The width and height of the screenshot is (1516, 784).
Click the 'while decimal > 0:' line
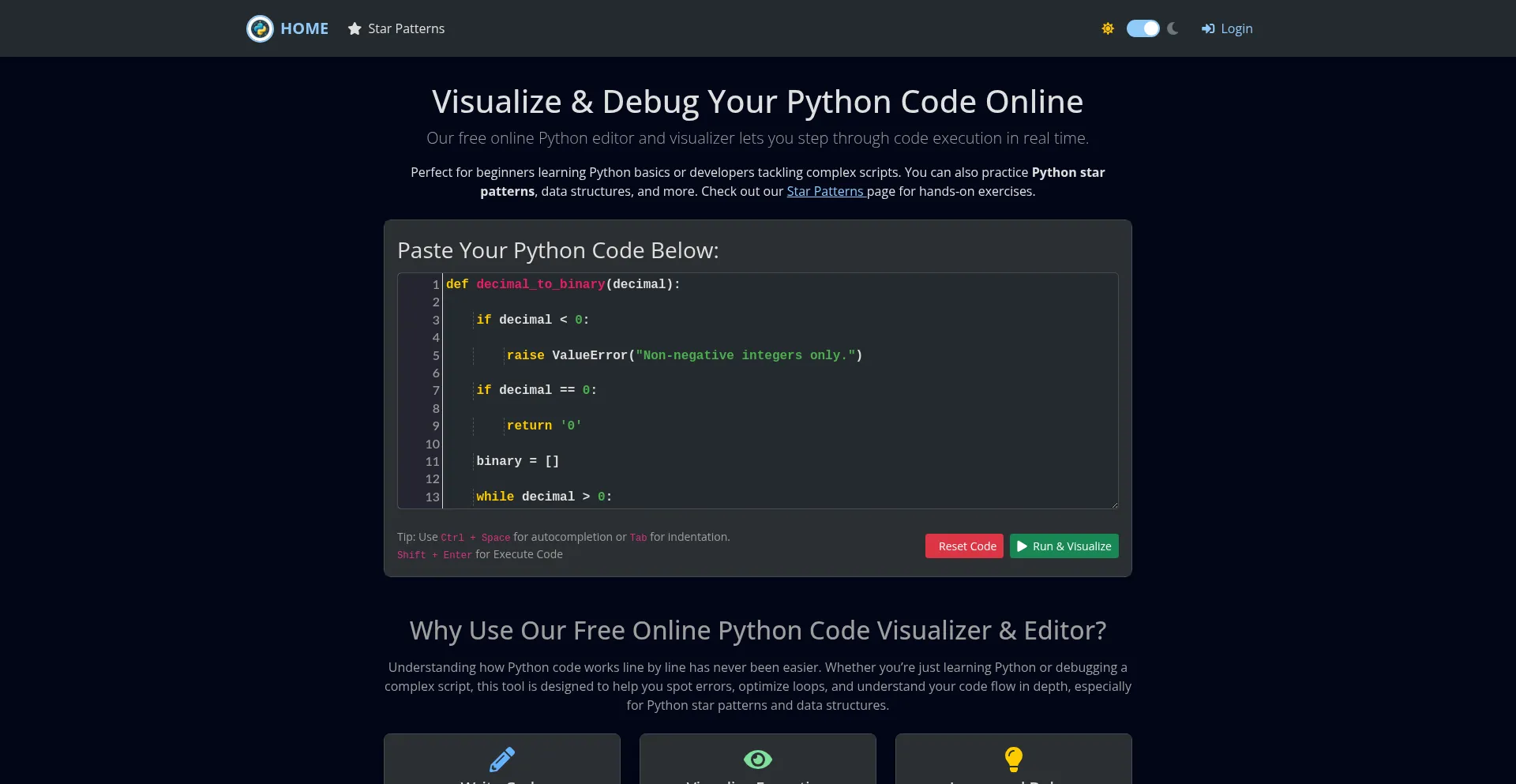544,497
